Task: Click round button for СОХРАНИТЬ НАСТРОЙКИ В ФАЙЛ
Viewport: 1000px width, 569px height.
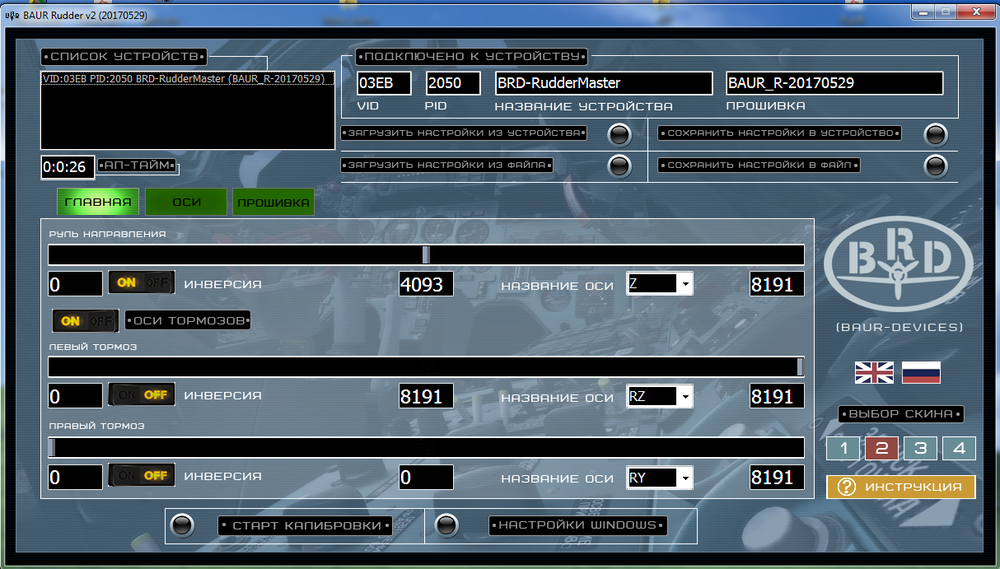Action: pos(936,166)
